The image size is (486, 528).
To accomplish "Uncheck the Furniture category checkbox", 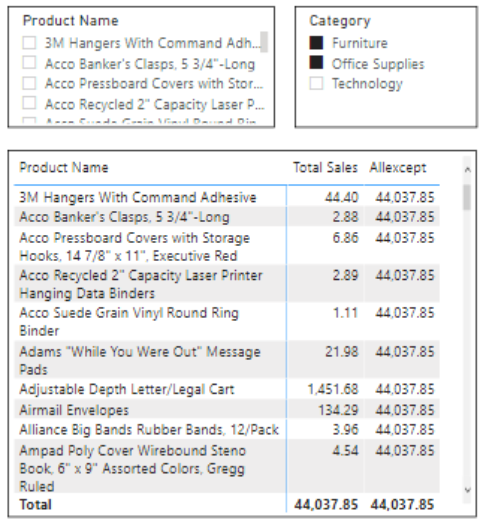I will click(316, 43).
